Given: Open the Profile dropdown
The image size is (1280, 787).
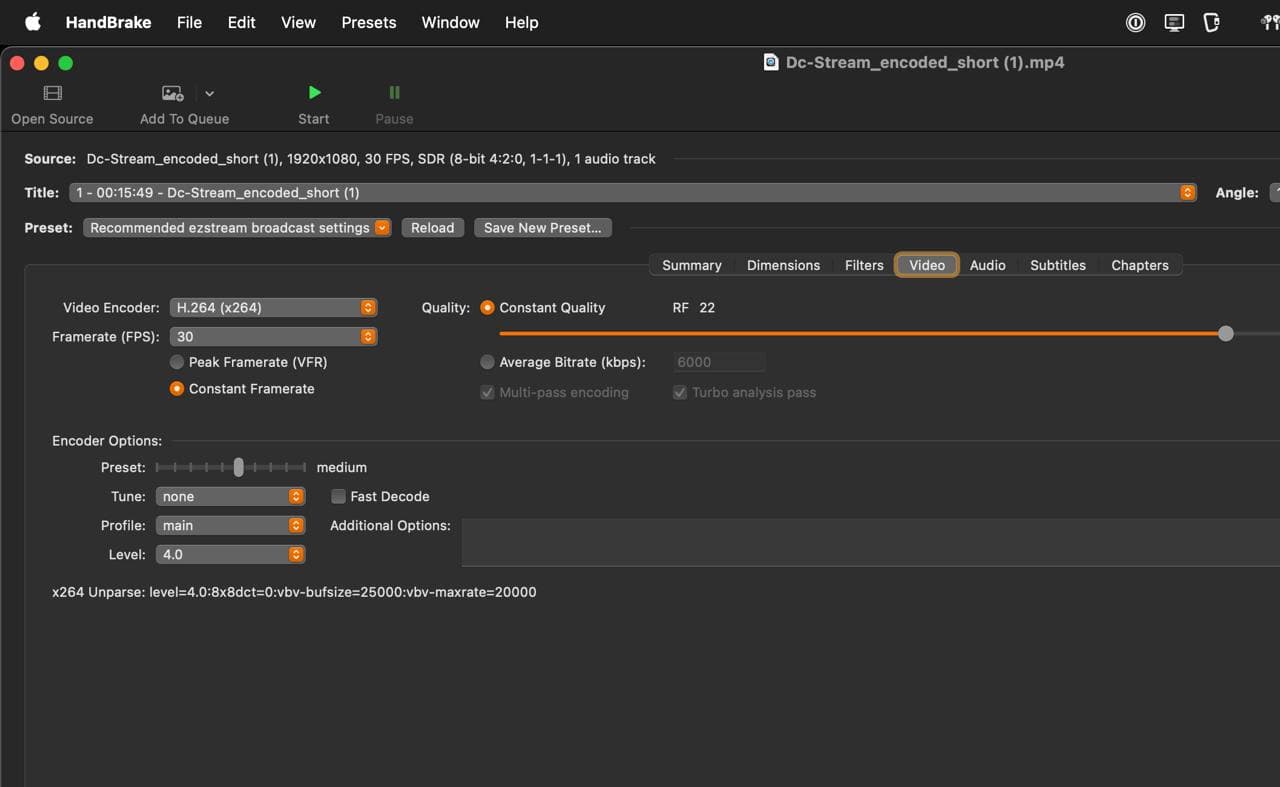Looking at the screenshot, I should [230, 525].
